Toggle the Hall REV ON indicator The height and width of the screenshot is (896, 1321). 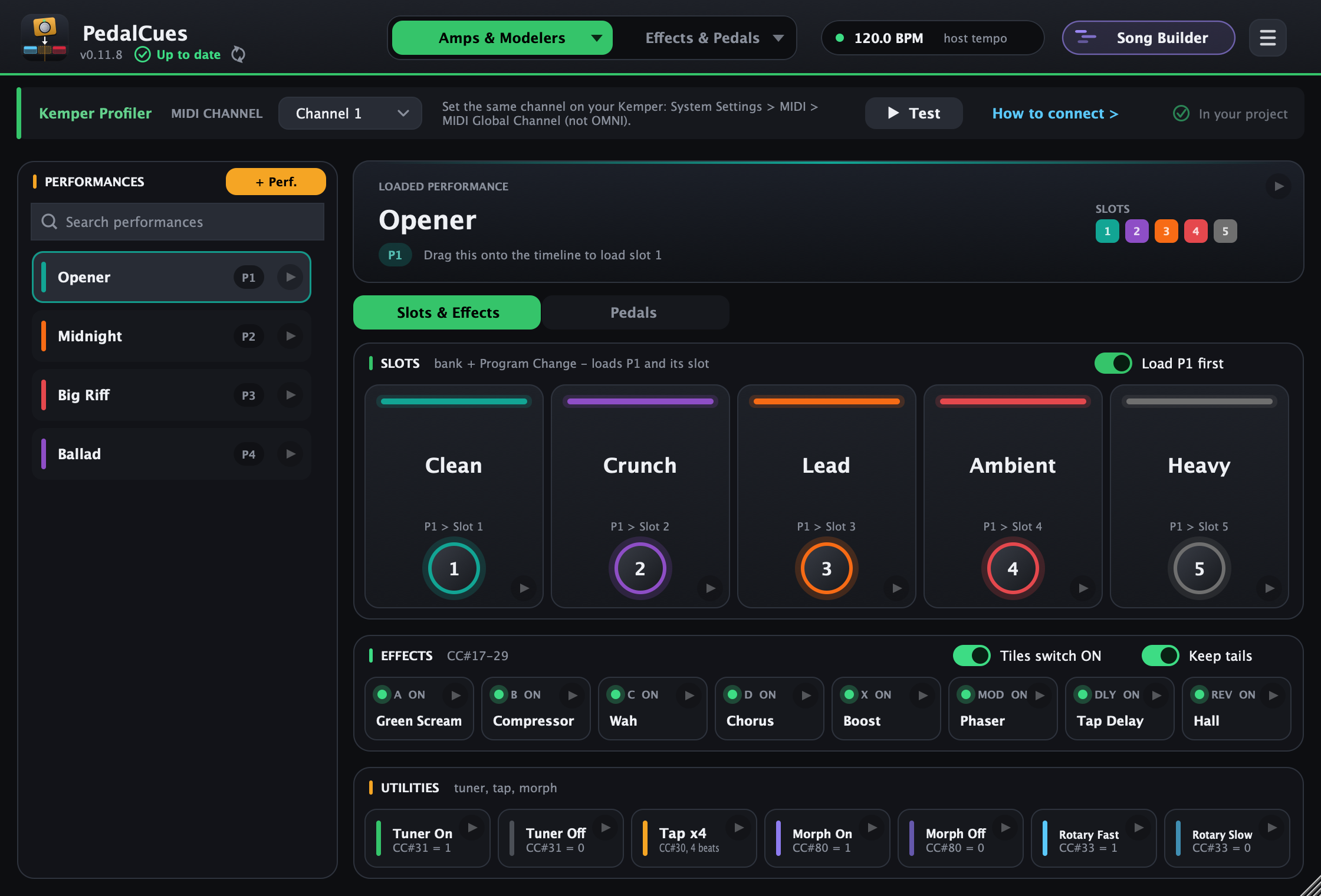pyautogui.click(x=1200, y=694)
